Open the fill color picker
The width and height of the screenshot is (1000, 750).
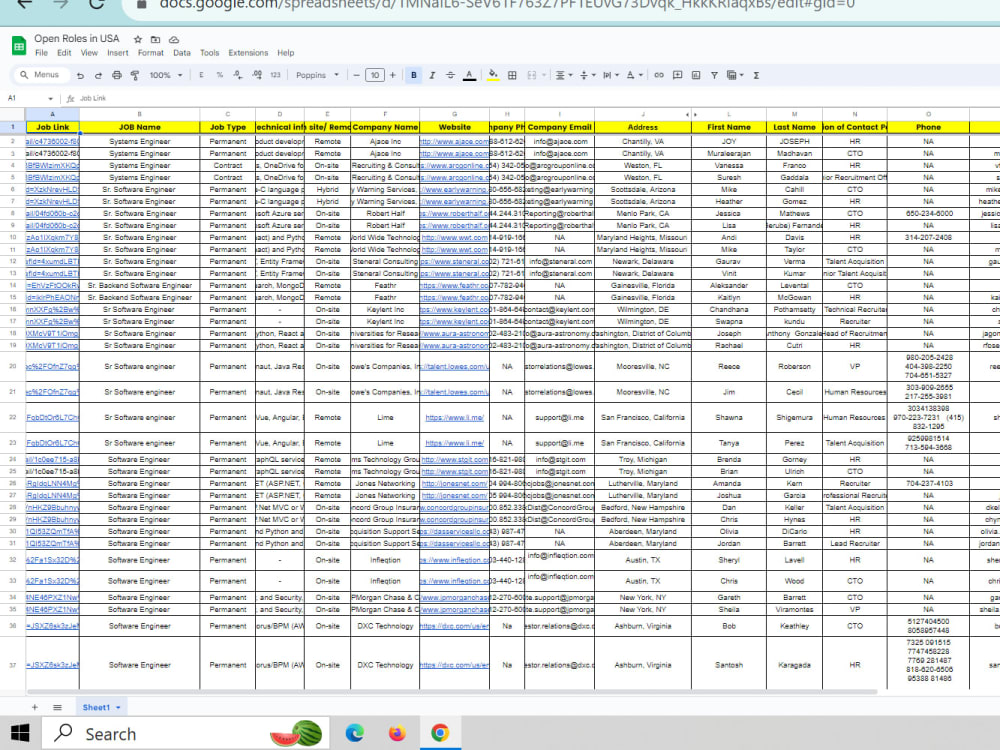click(x=493, y=75)
